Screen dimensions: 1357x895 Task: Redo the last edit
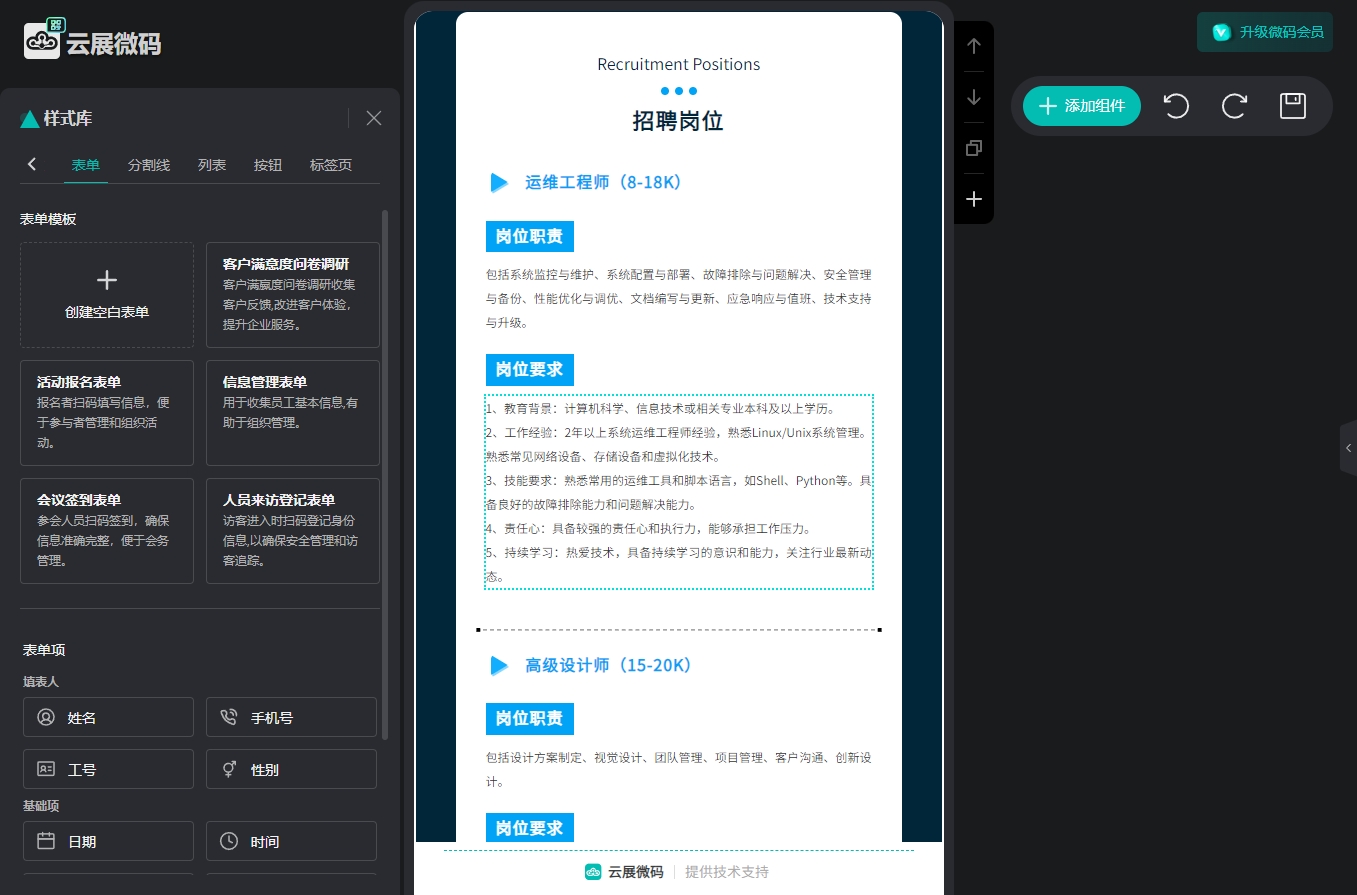tap(1235, 106)
